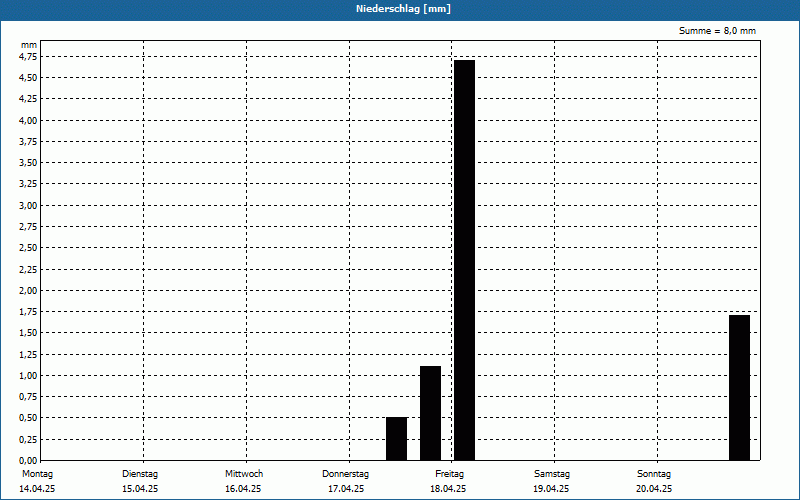This screenshot has height=500, width=800.
Task: Select the 0,50 mm Donnerstag bar
Action: [x=396, y=439]
